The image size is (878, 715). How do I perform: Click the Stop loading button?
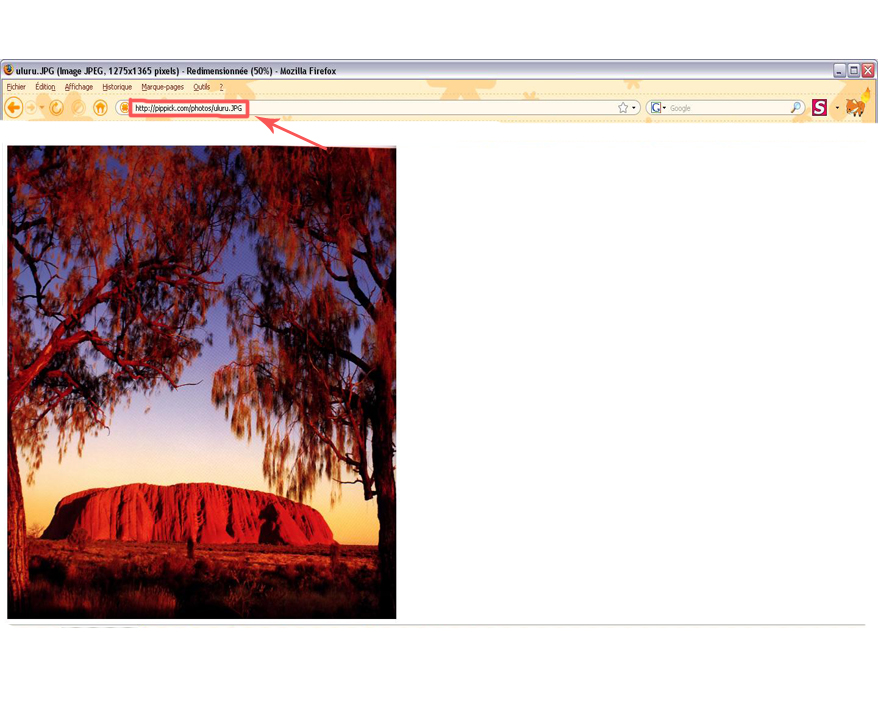click(x=78, y=108)
